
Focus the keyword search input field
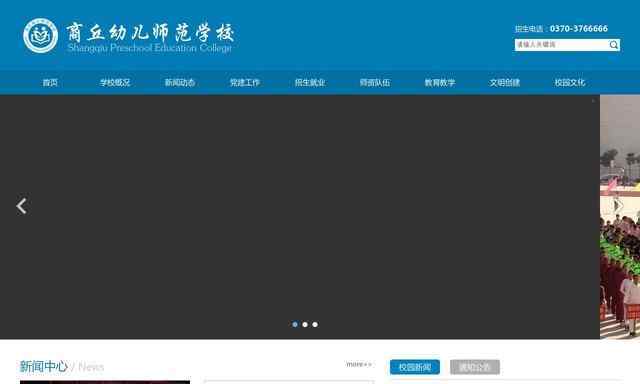click(562, 45)
